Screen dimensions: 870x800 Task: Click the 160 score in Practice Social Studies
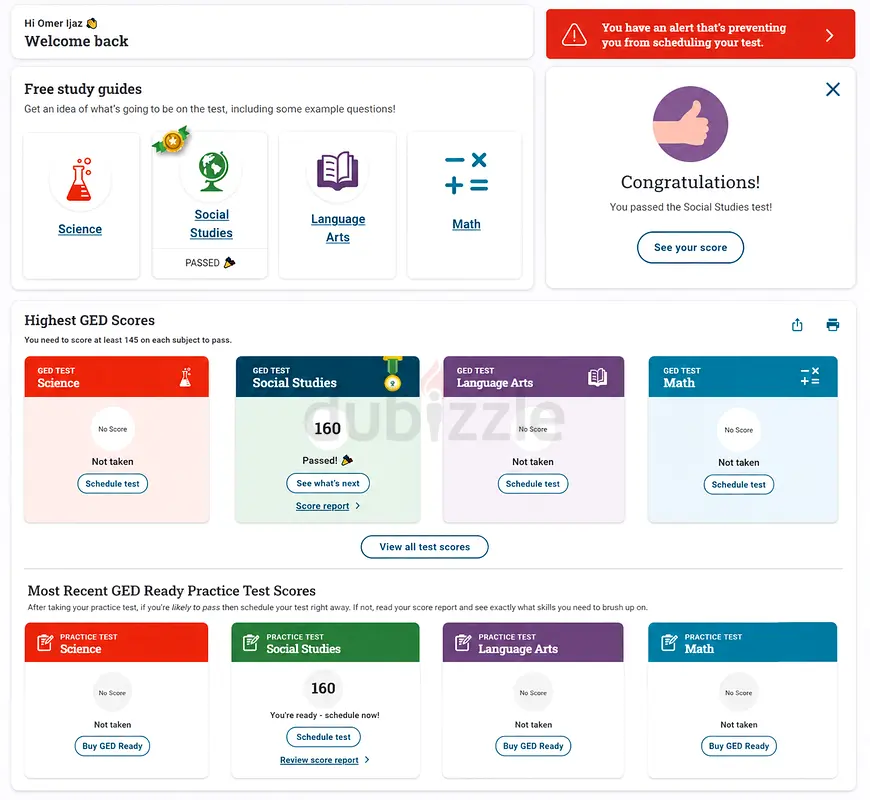(323, 688)
